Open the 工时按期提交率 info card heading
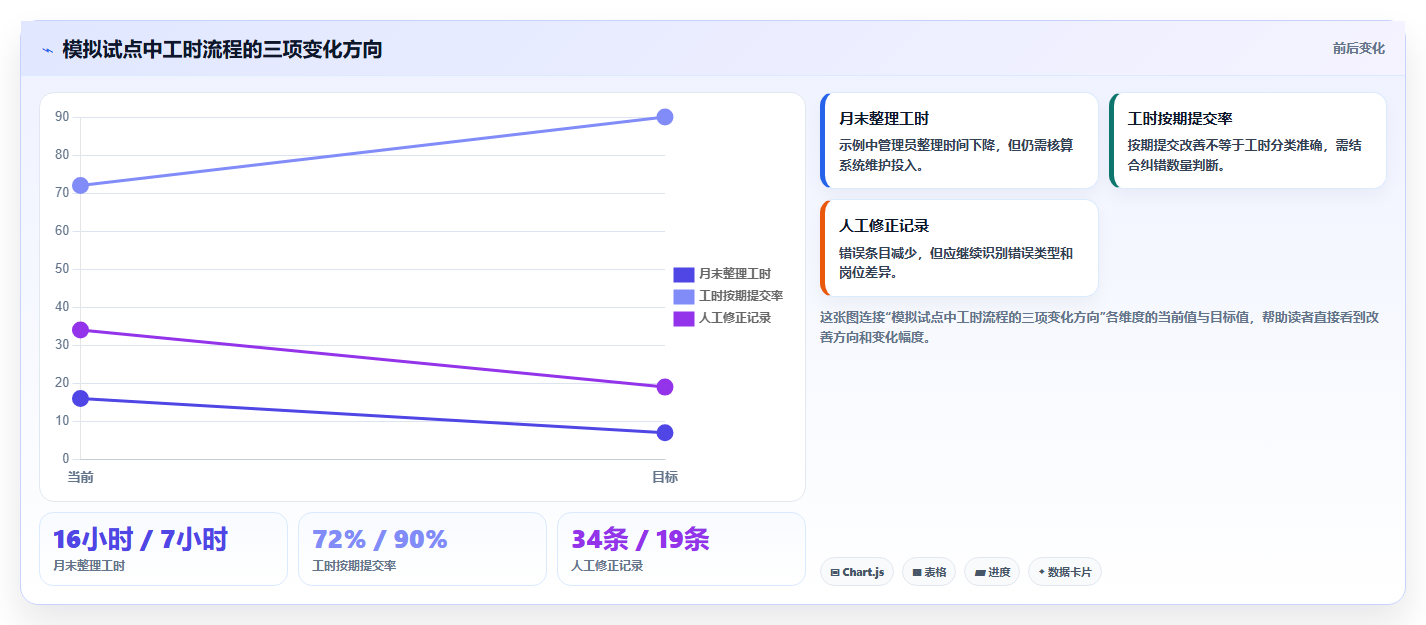 tap(1180, 118)
